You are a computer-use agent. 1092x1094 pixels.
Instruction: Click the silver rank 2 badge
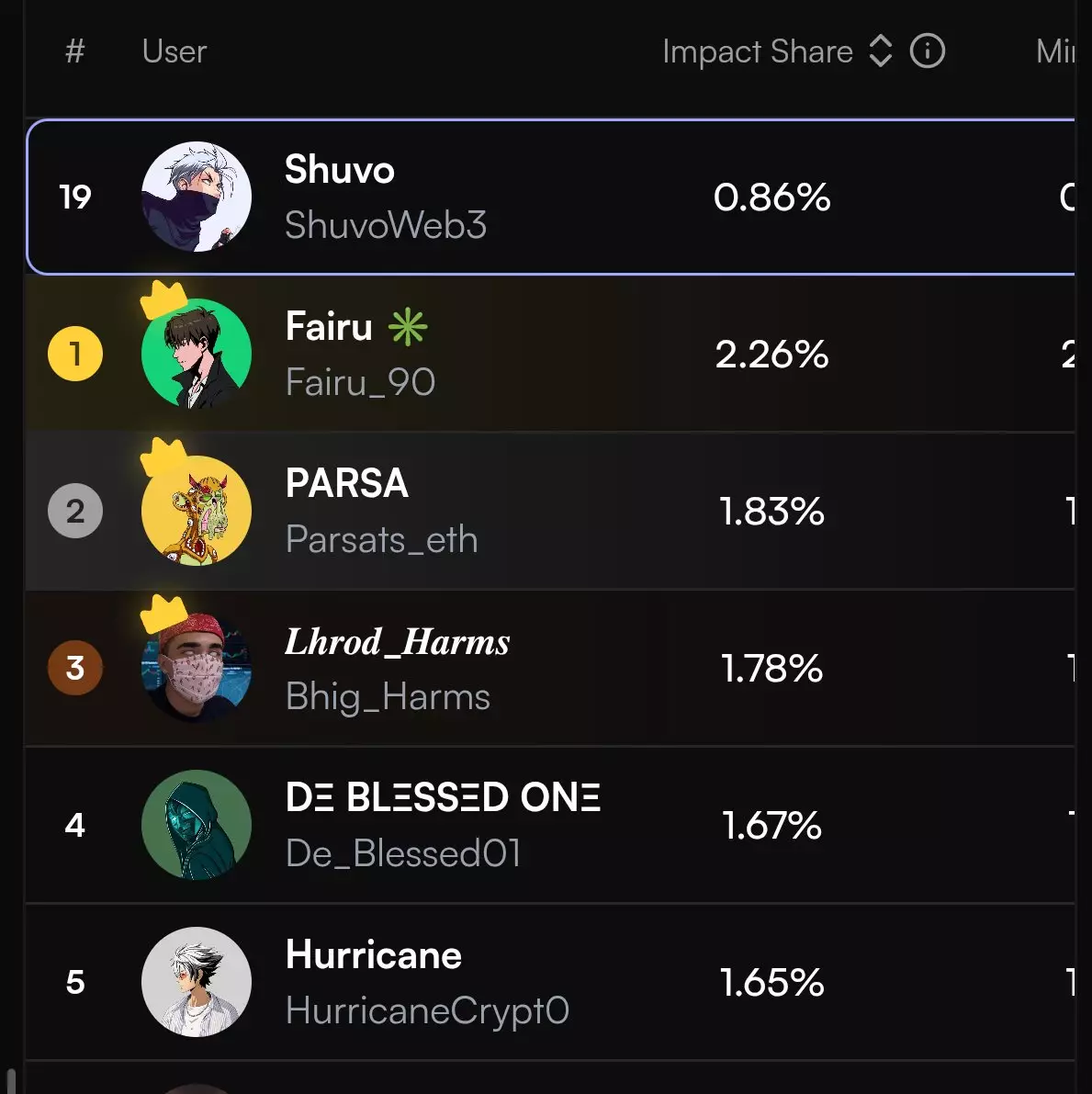[75, 511]
